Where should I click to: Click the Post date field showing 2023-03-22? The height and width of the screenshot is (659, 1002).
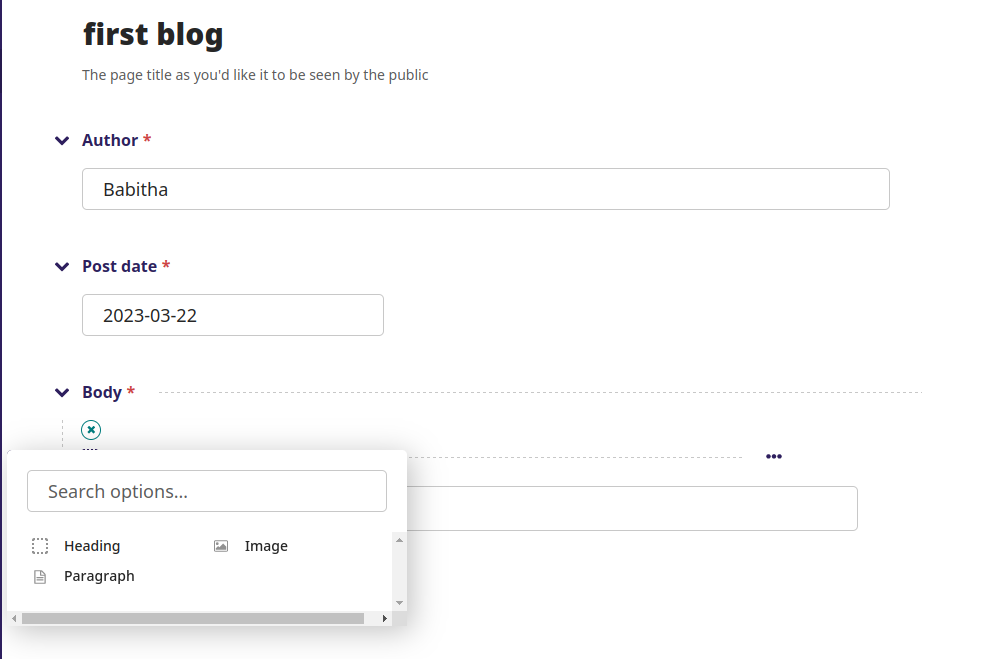(x=232, y=315)
